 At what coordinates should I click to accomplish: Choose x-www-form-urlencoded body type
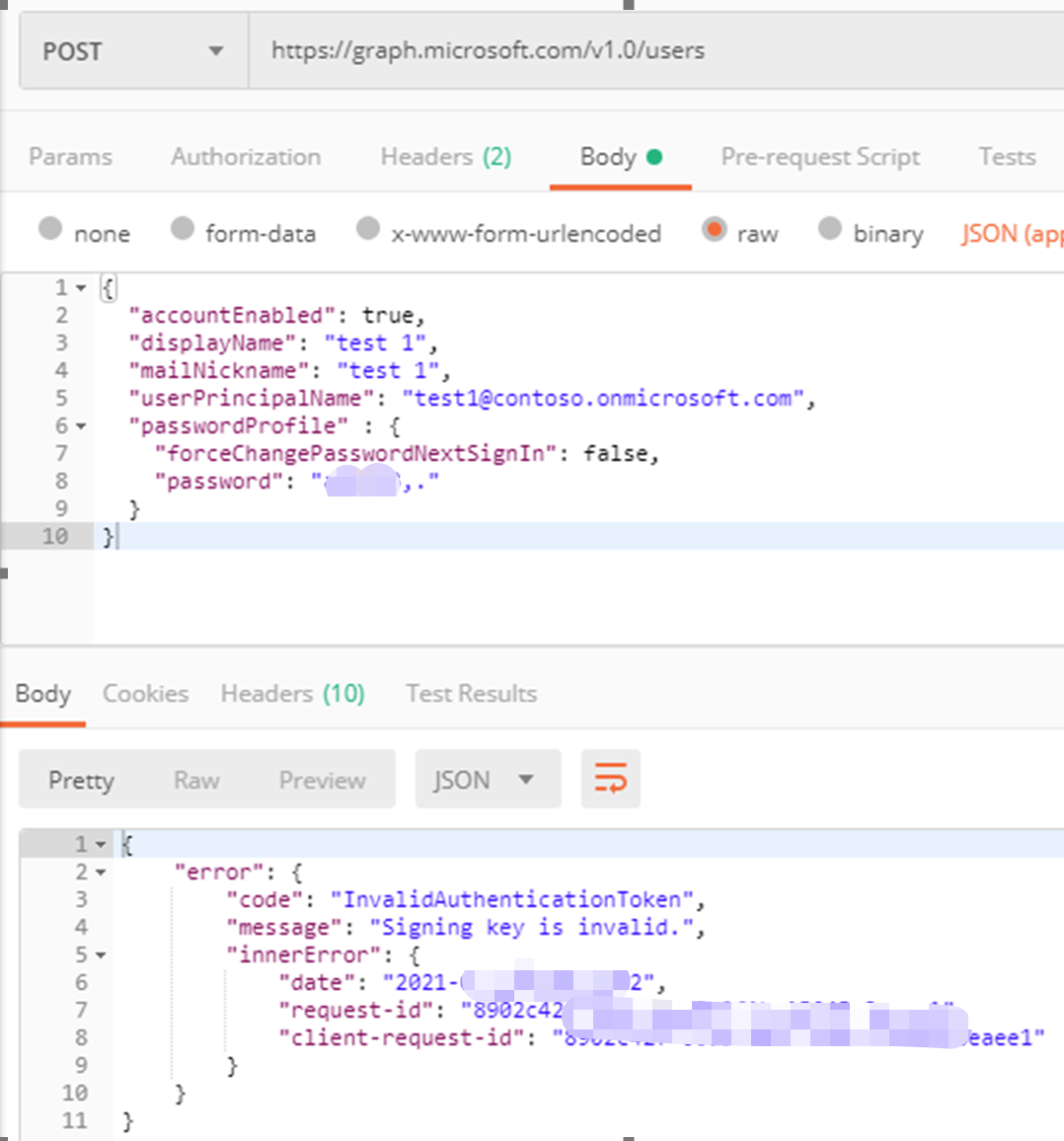(368, 230)
